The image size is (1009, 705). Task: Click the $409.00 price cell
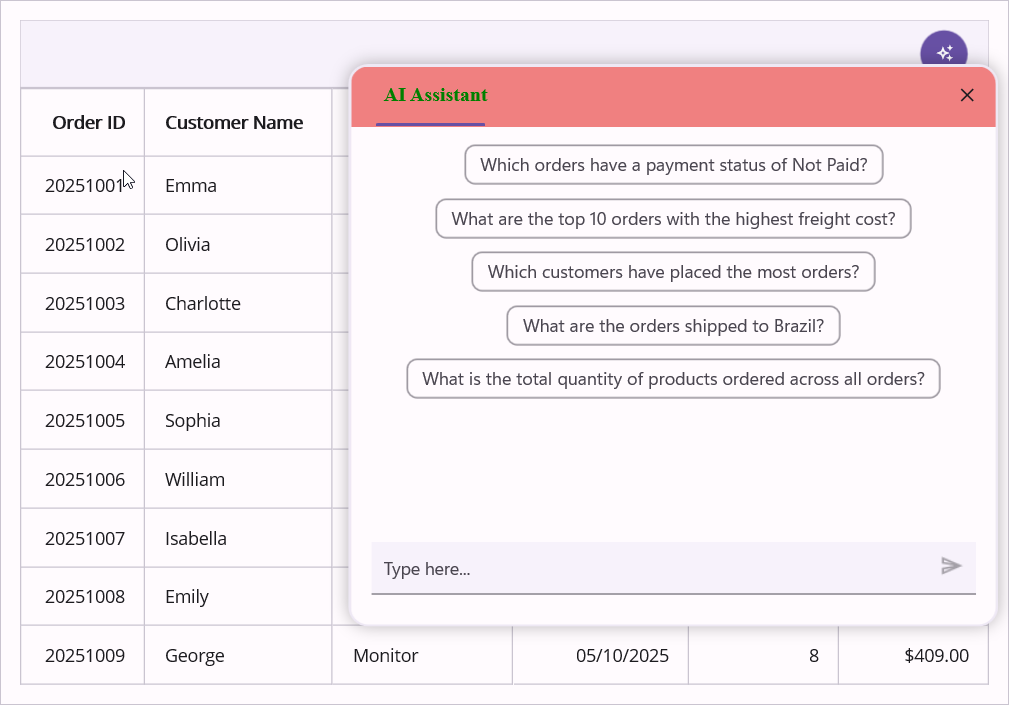tap(911, 655)
